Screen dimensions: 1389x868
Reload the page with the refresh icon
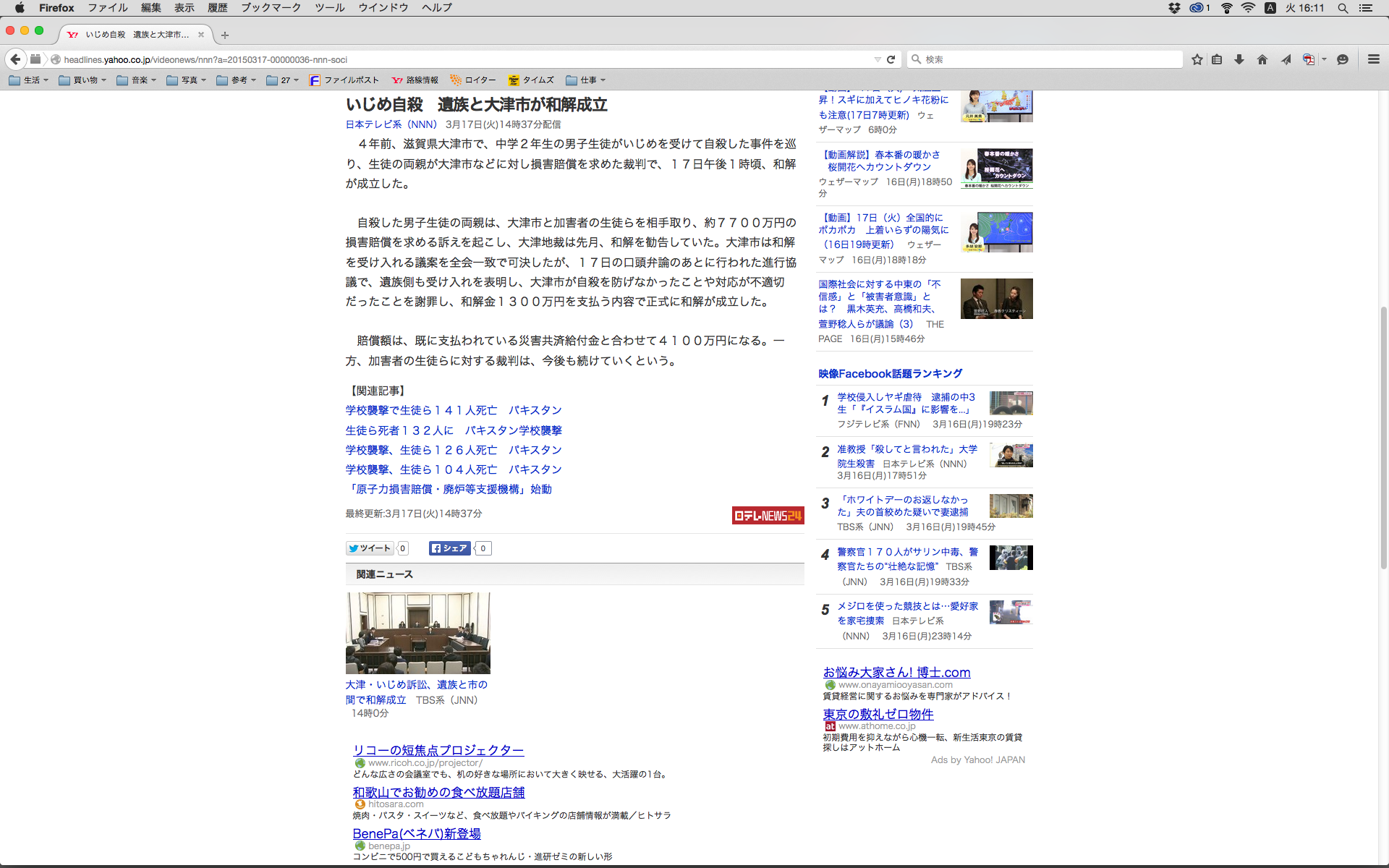pyautogui.click(x=891, y=59)
